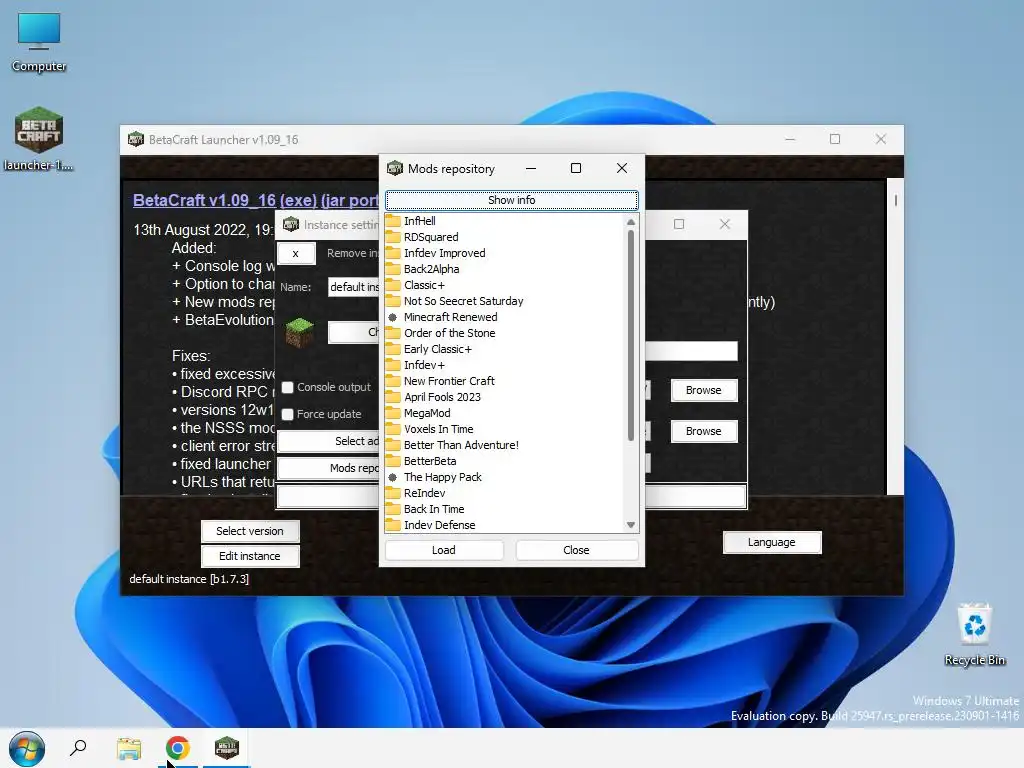The height and width of the screenshot is (768, 1024).
Task: Switch to BetaCraft in the taskbar
Action: coord(227,748)
